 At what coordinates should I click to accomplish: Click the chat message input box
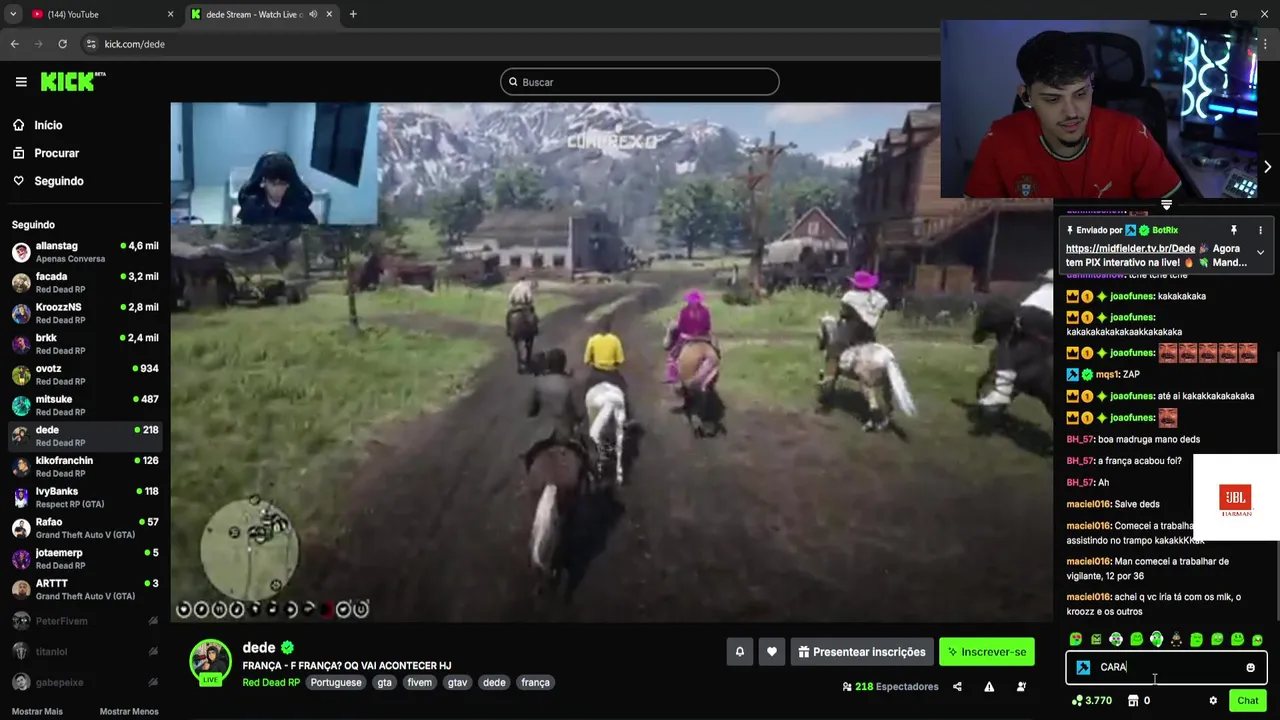(1166, 667)
